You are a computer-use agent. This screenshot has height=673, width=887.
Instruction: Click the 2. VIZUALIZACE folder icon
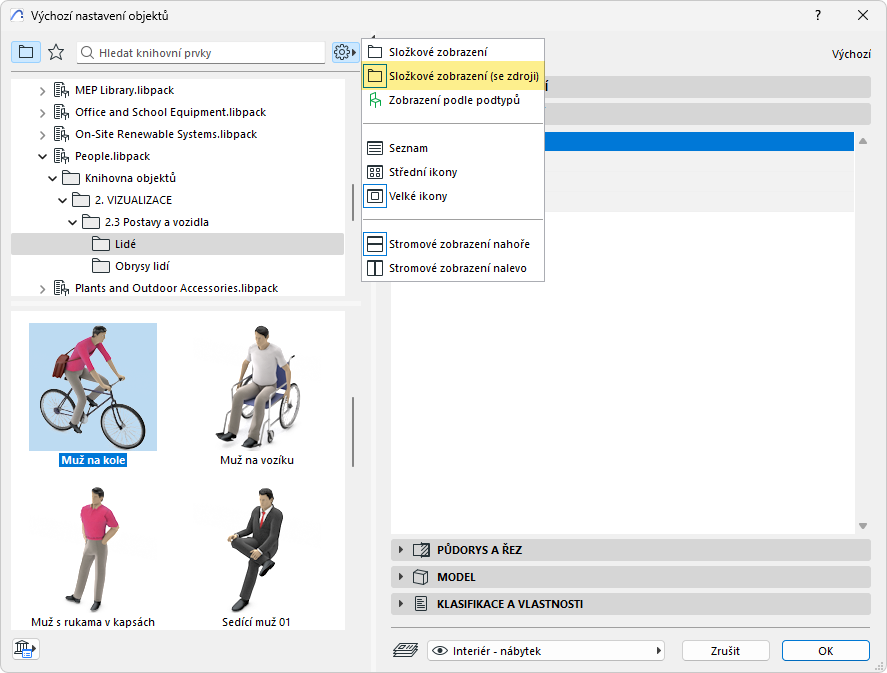(x=81, y=200)
